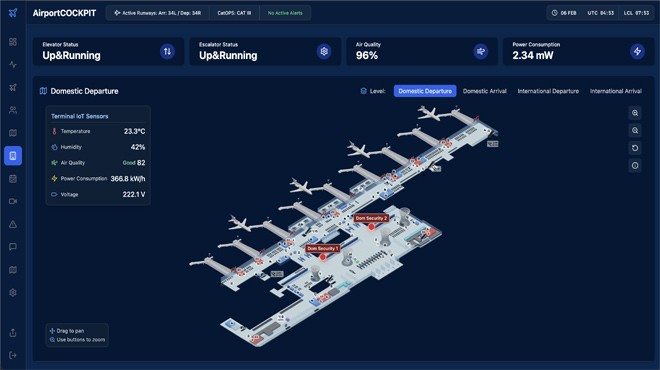Switch to International Departure level
Viewport: 660px width, 370px height.
(548, 91)
